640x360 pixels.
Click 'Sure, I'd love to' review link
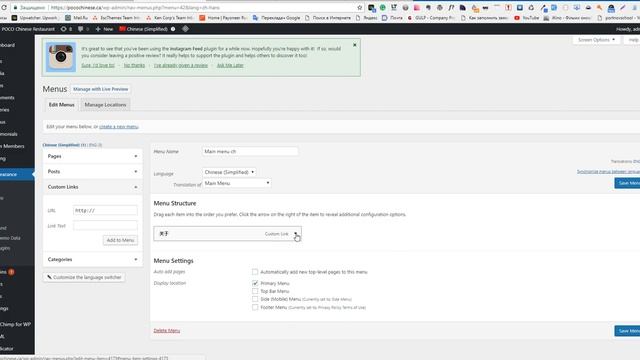(98, 65)
